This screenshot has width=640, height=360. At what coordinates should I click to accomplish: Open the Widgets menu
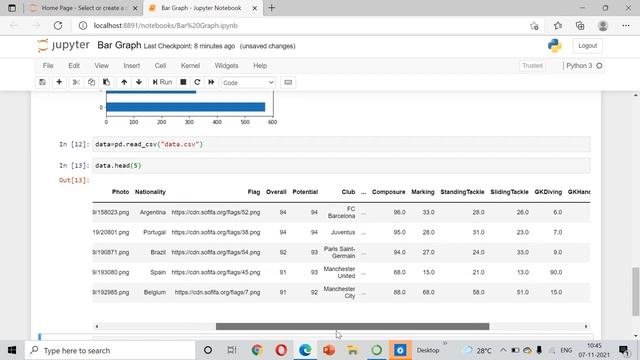tap(226, 66)
